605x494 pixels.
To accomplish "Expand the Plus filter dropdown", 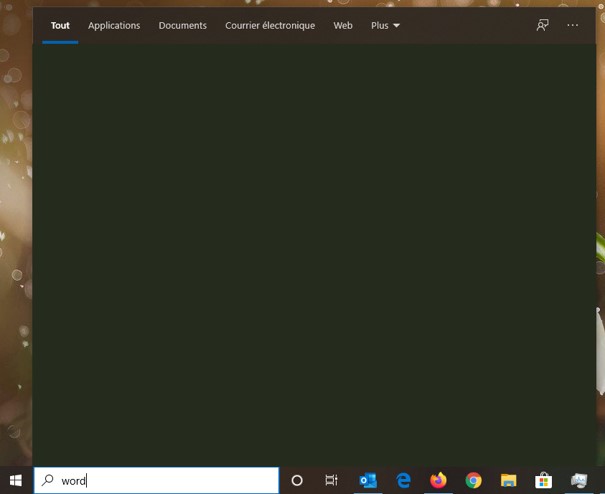I will (385, 25).
